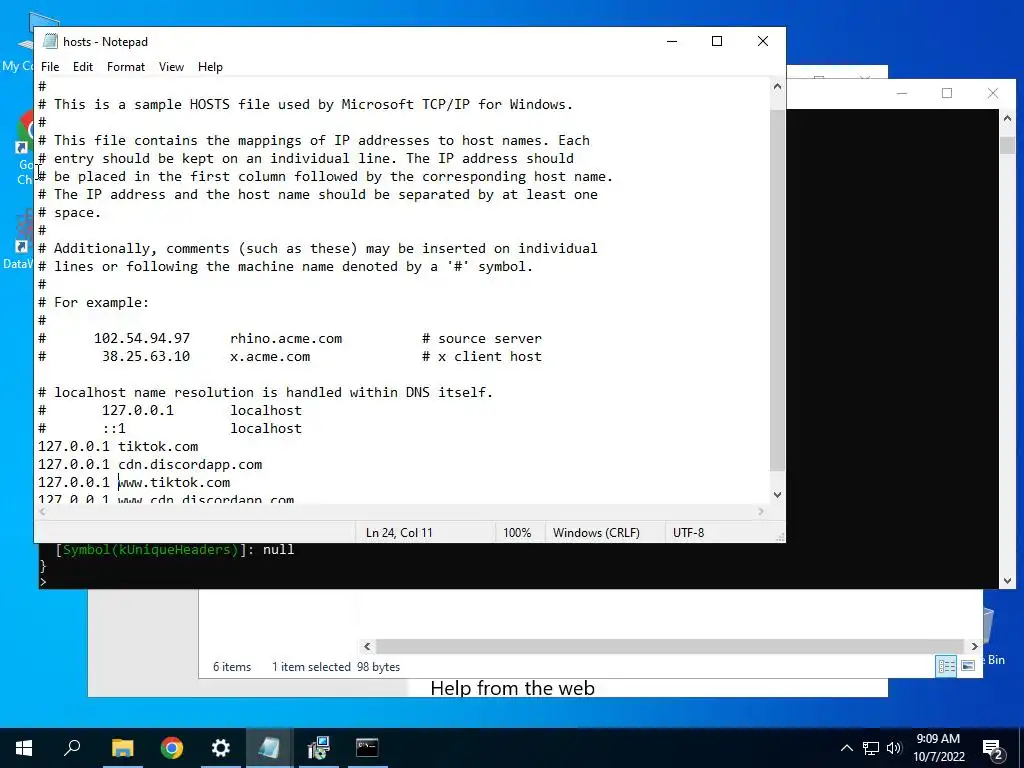This screenshot has width=1024, height=768.
Task: Click the 100% zoom status entry
Action: [517, 533]
